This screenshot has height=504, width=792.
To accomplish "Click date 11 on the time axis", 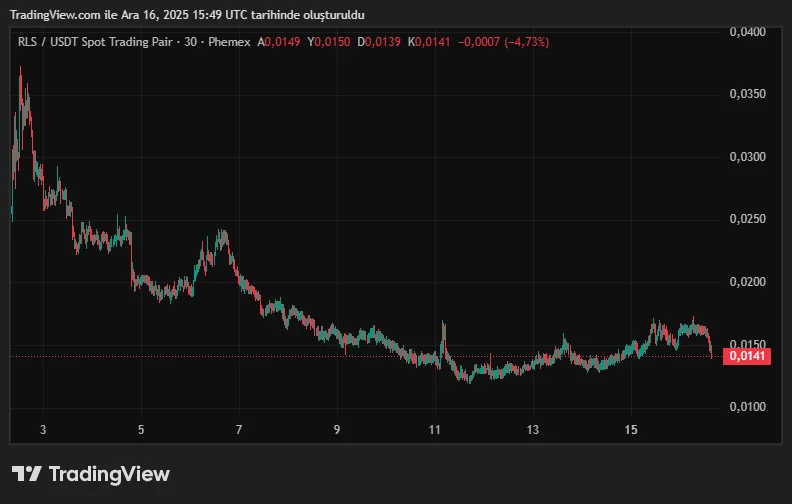I will (435, 430).
